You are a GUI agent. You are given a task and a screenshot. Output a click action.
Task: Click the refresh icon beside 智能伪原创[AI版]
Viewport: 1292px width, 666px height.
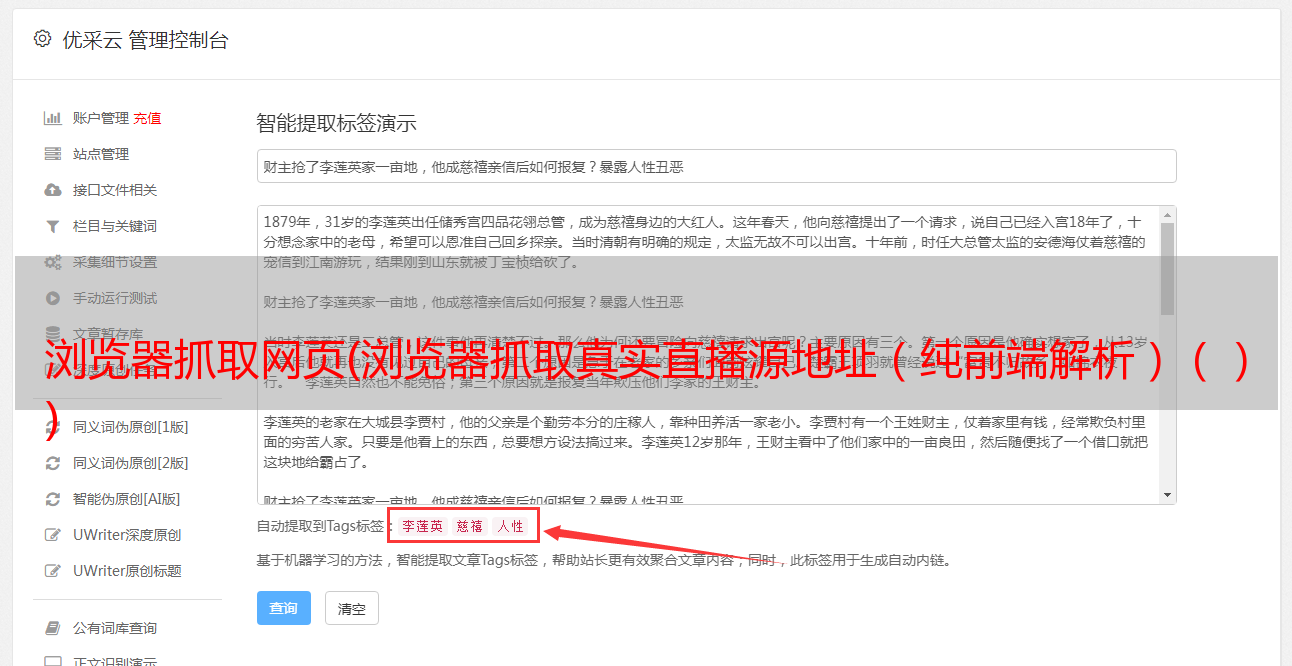click(52, 499)
